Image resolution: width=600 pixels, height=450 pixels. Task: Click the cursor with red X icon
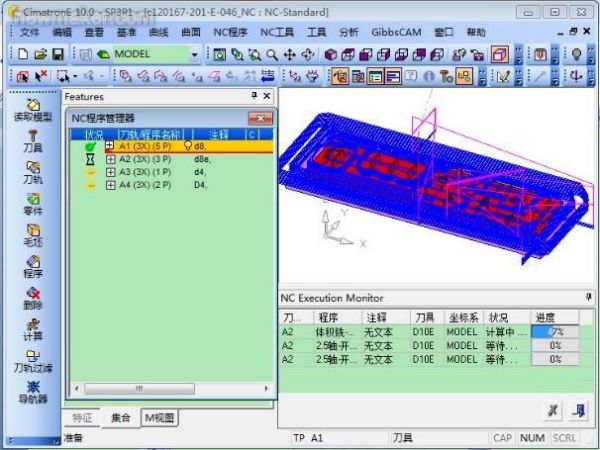coord(41,76)
